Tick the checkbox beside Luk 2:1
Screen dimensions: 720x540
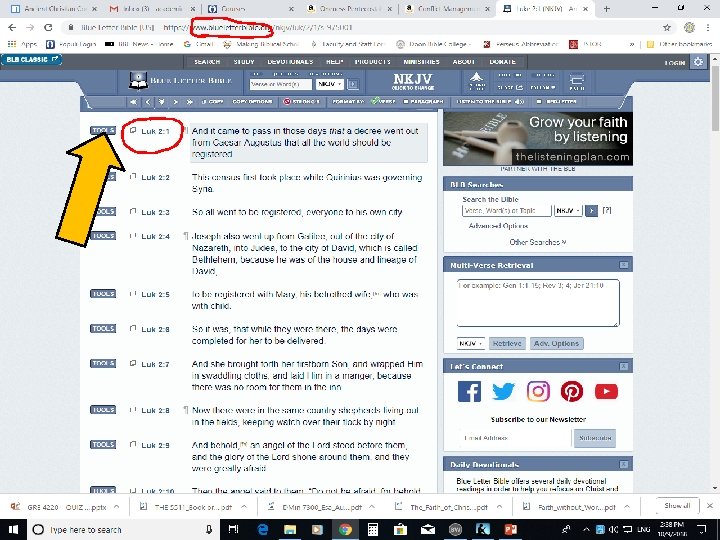tap(133, 130)
